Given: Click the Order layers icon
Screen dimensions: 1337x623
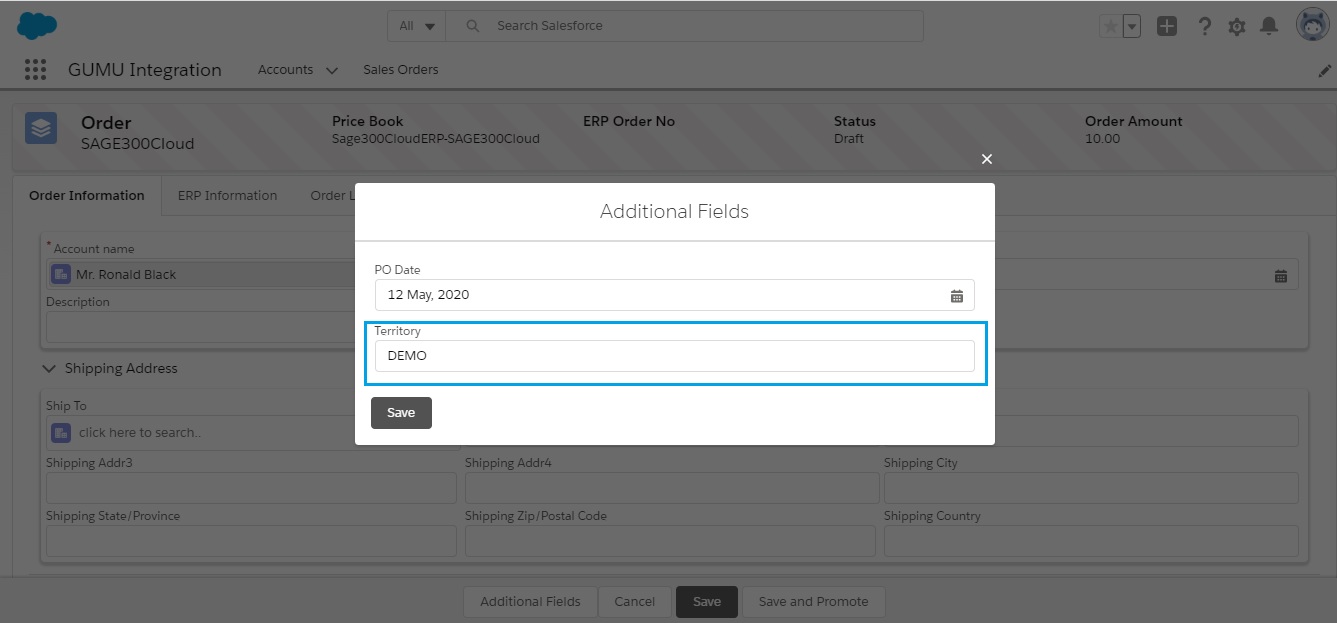Looking at the screenshot, I should [x=41, y=128].
